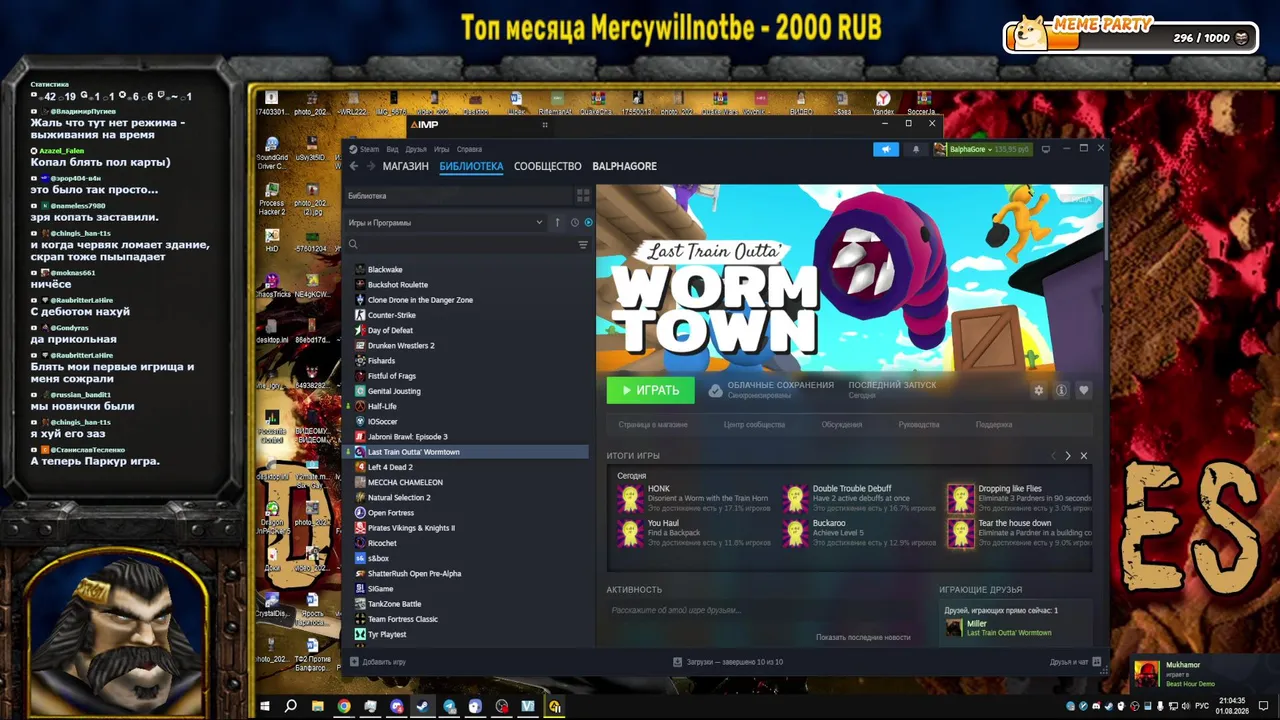Screen dimensions: 1280x720
Task: Switch to the Сообщество tab
Action: click(x=547, y=166)
